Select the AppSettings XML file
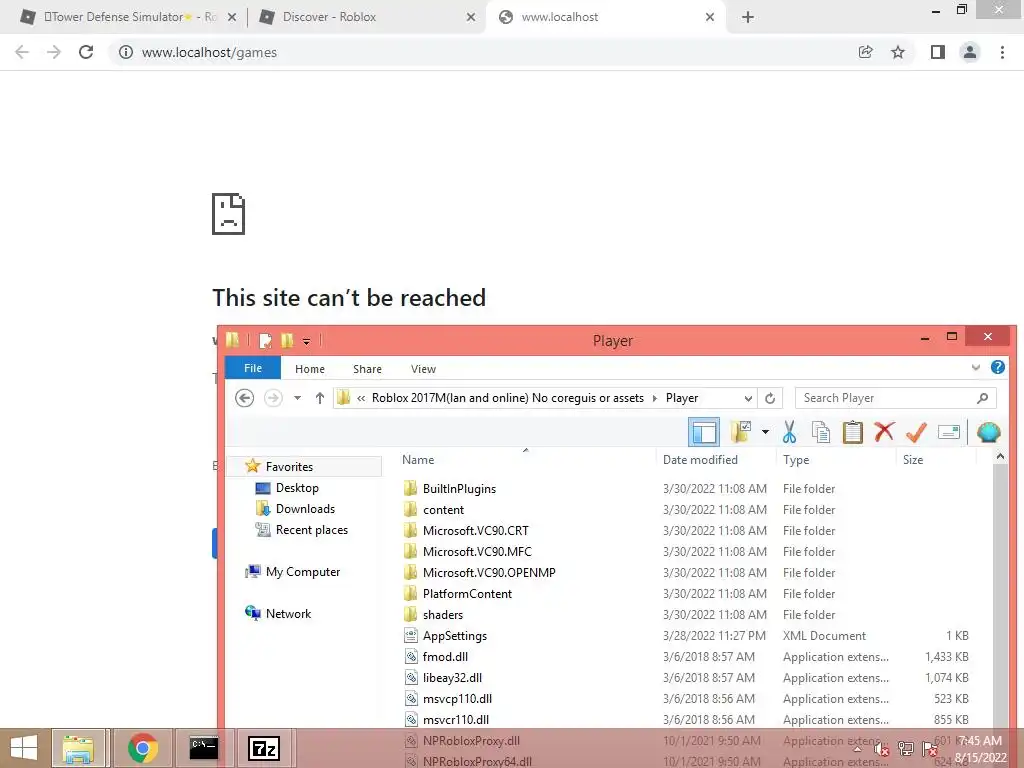This screenshot has height=768, width=1024. [x=455, y=635]
